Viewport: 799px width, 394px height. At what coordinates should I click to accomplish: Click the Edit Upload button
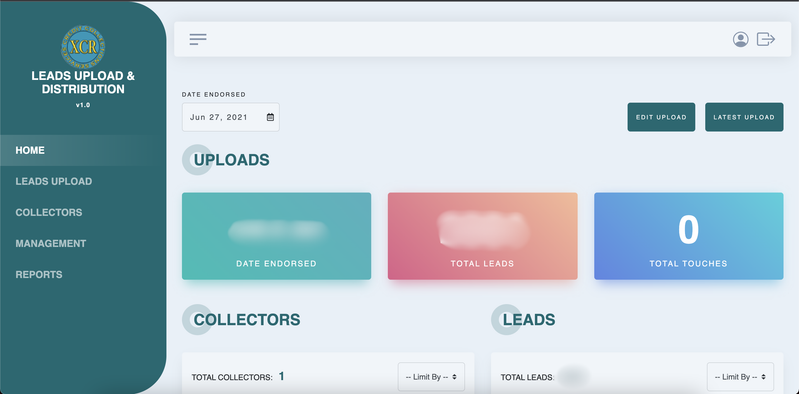coord(661,117)
